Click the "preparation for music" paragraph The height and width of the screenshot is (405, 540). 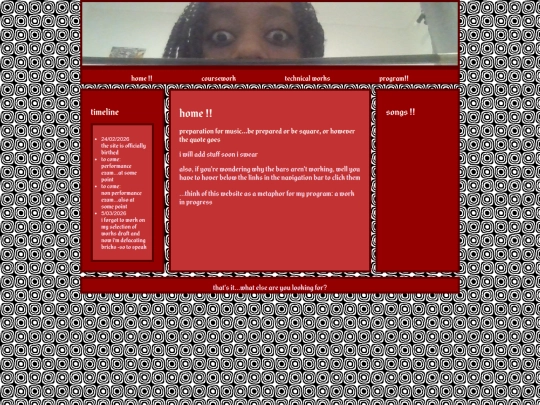pos(267,135)
